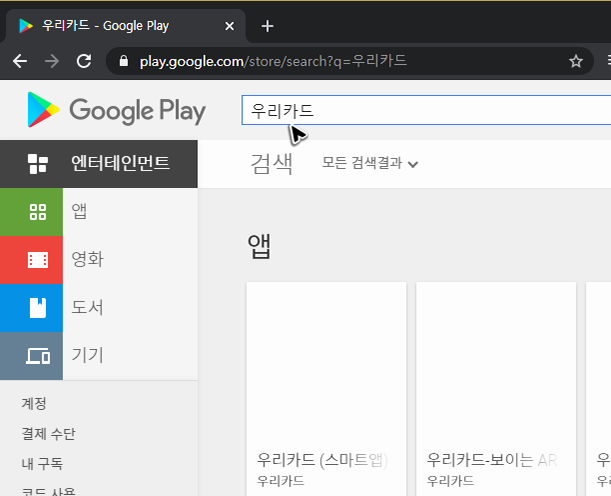Open the 영화 category label

click(87, 259)
